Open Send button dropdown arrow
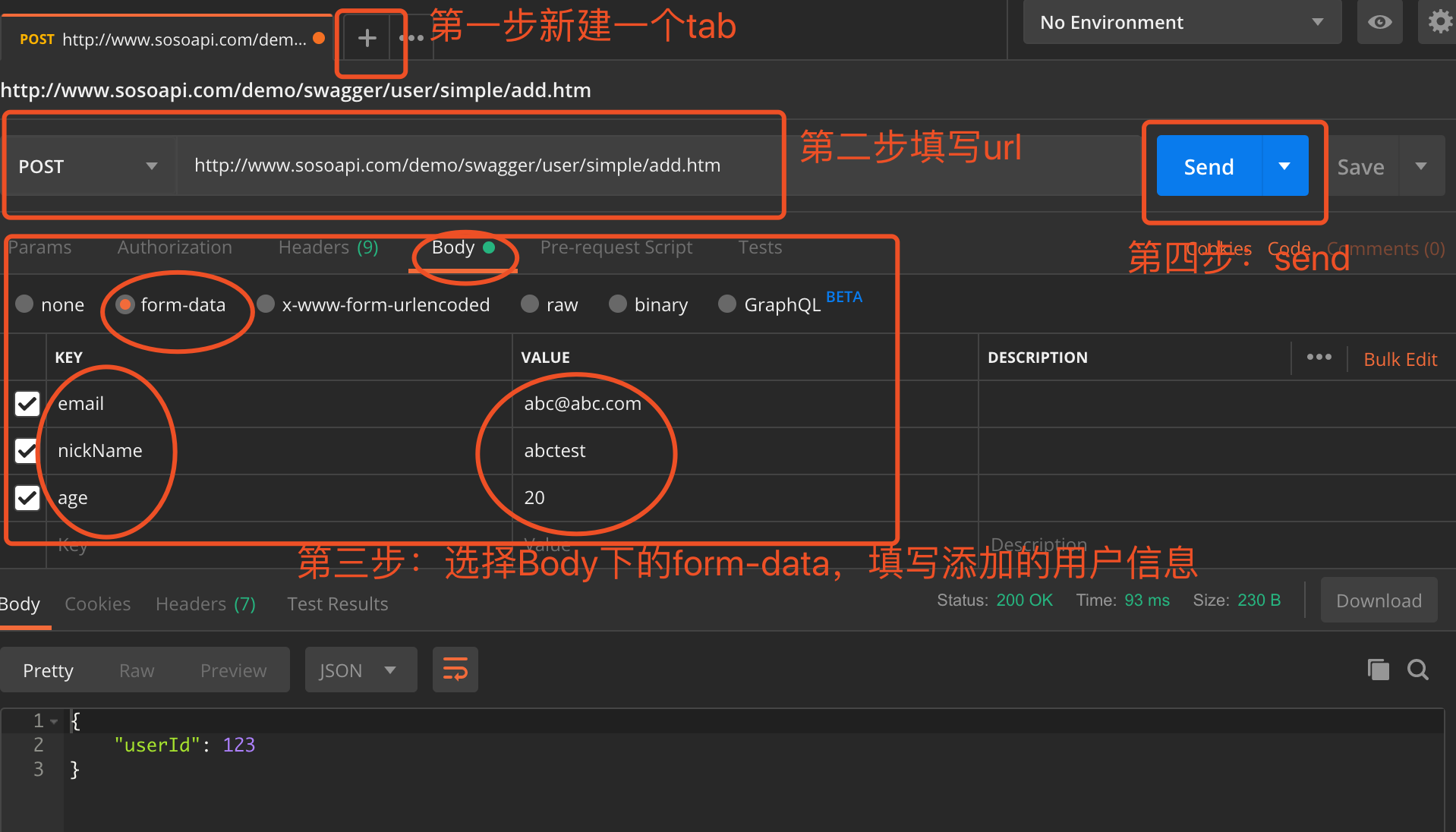 (1284, 166)
